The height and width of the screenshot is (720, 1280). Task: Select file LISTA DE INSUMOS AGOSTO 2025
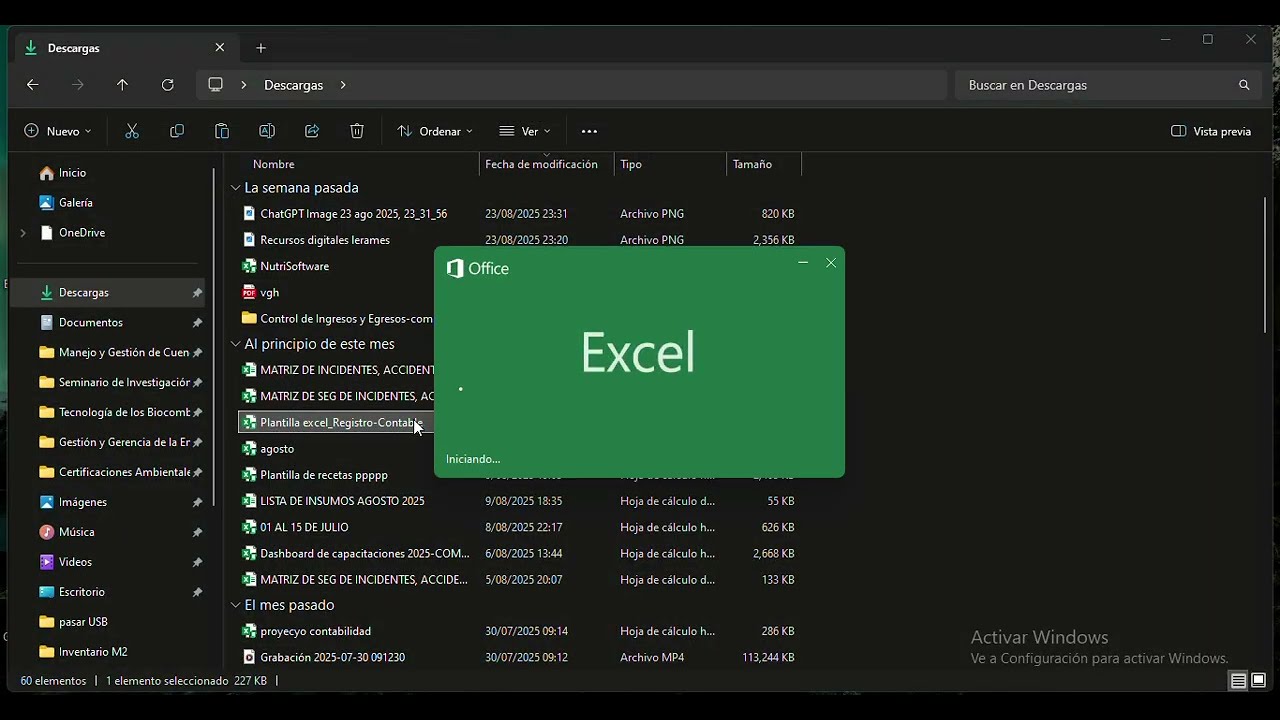(x=342, y=501)
